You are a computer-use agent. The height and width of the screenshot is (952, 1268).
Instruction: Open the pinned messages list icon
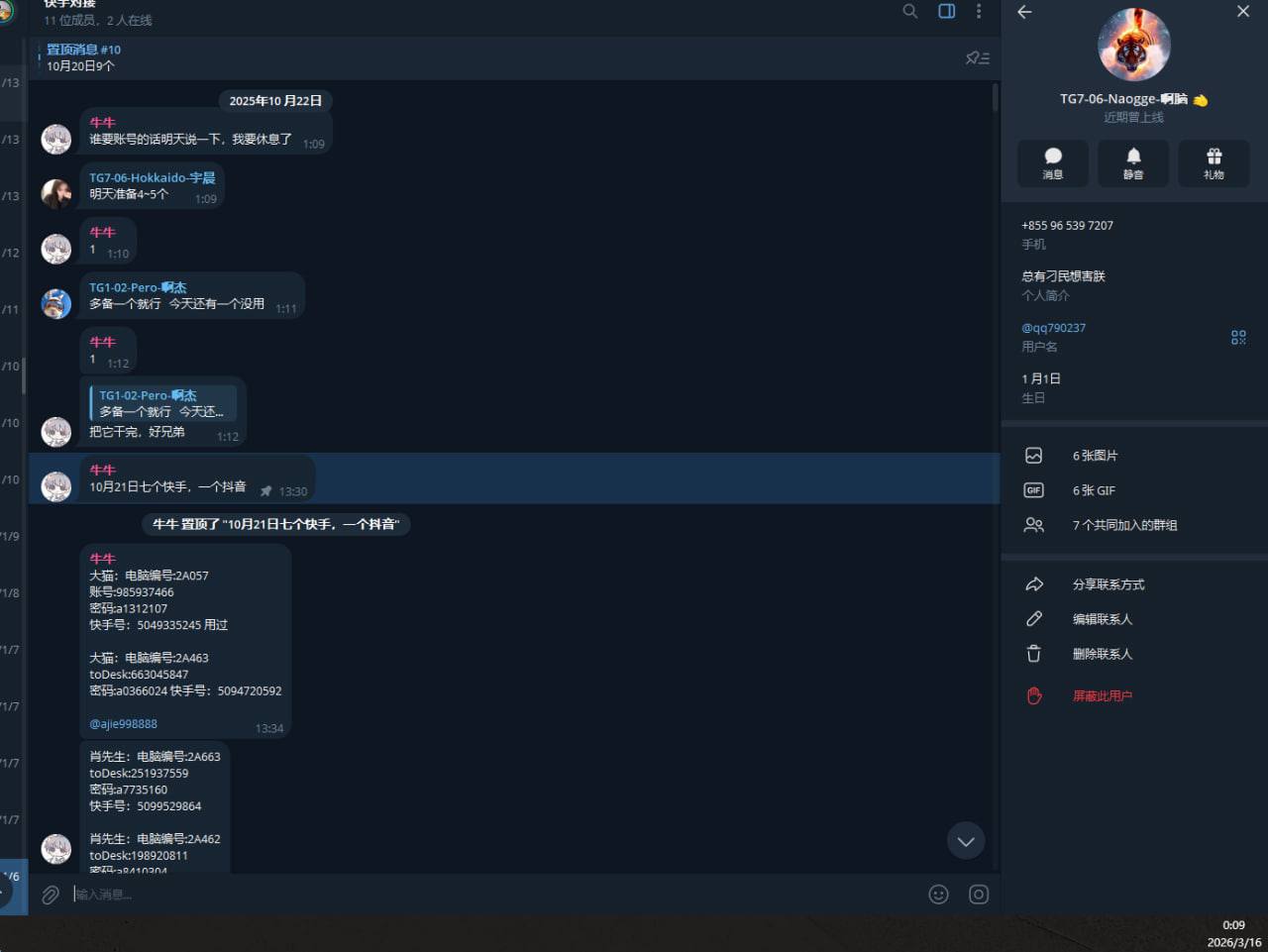click(x=978, y=58)
